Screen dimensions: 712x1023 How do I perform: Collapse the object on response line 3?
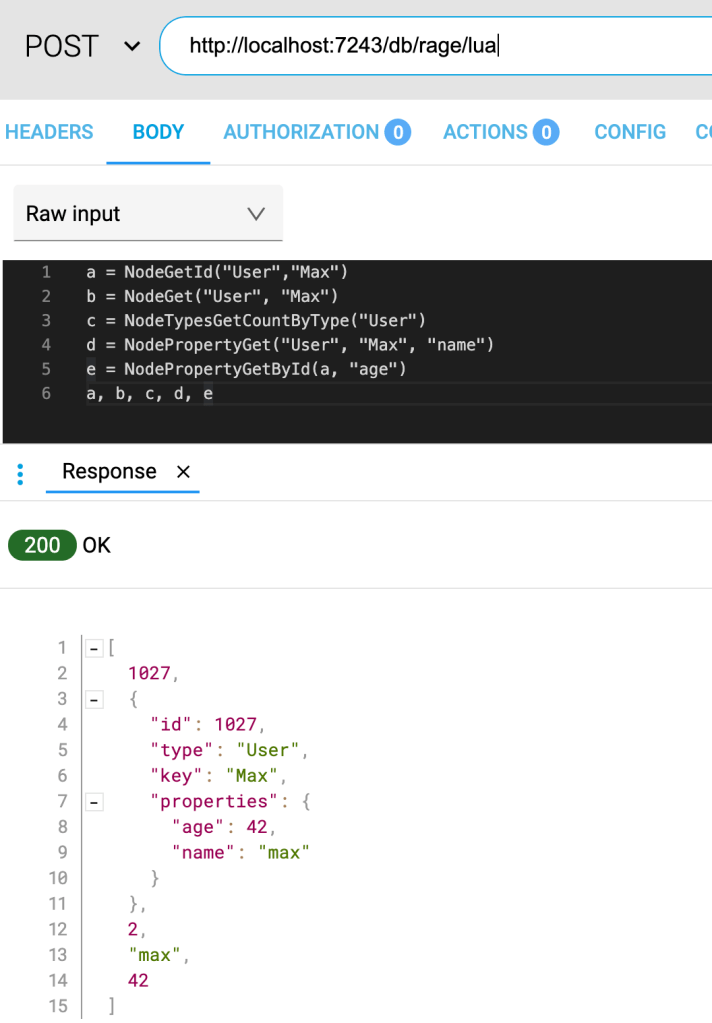[x=95, y=700]
